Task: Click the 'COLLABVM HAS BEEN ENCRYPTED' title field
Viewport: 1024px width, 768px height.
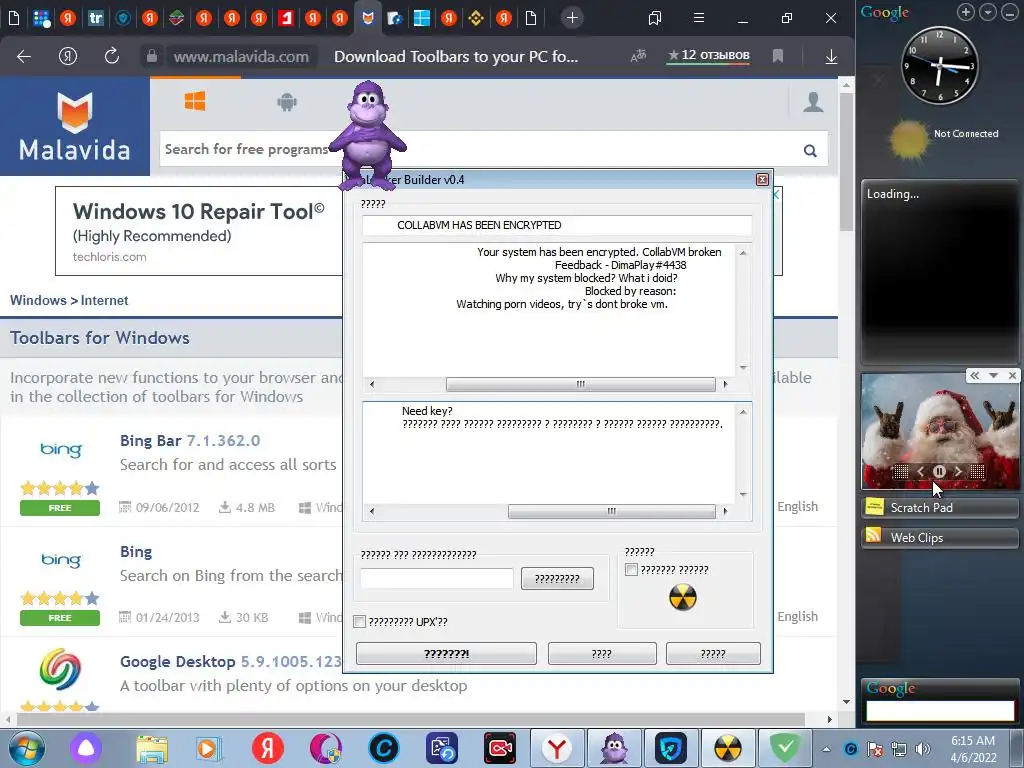Action: (557, 225)
